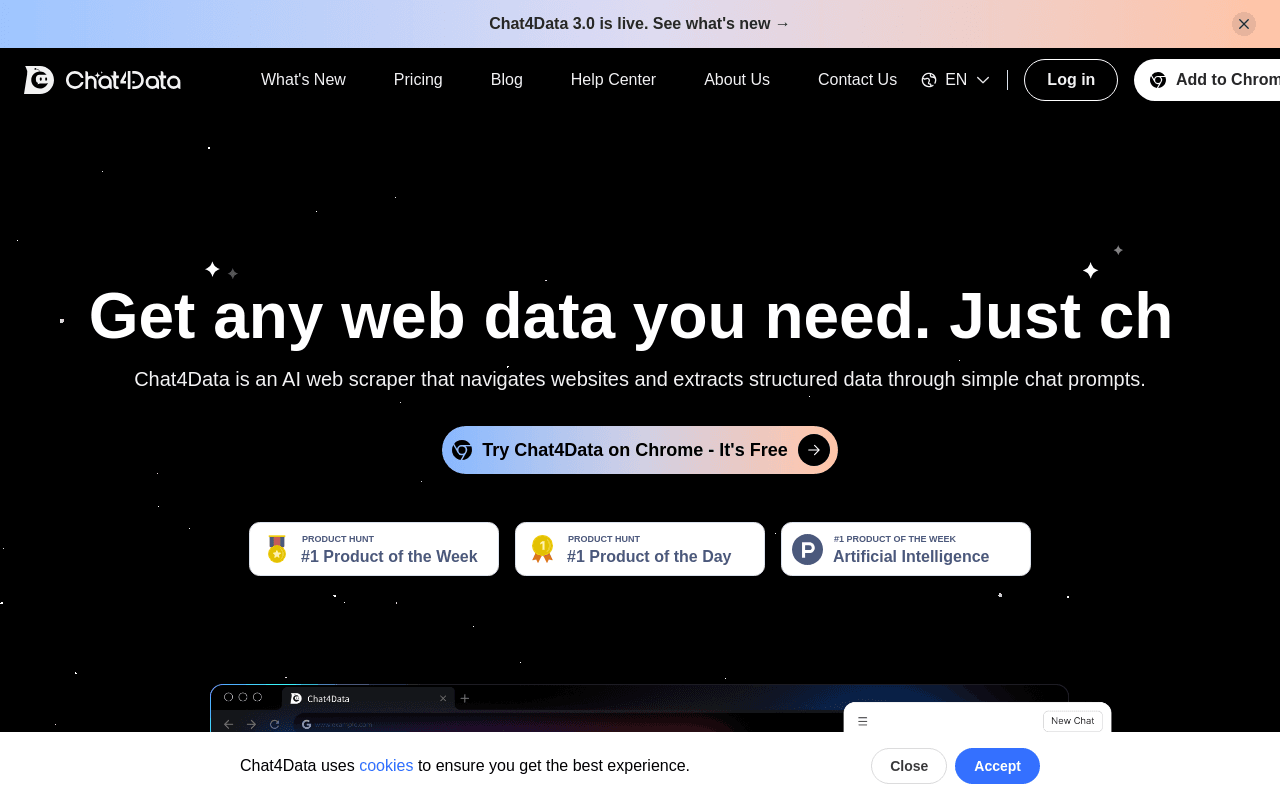Click the Log in button
This screenshot has width=1280, height=800.
point(1071,80)
